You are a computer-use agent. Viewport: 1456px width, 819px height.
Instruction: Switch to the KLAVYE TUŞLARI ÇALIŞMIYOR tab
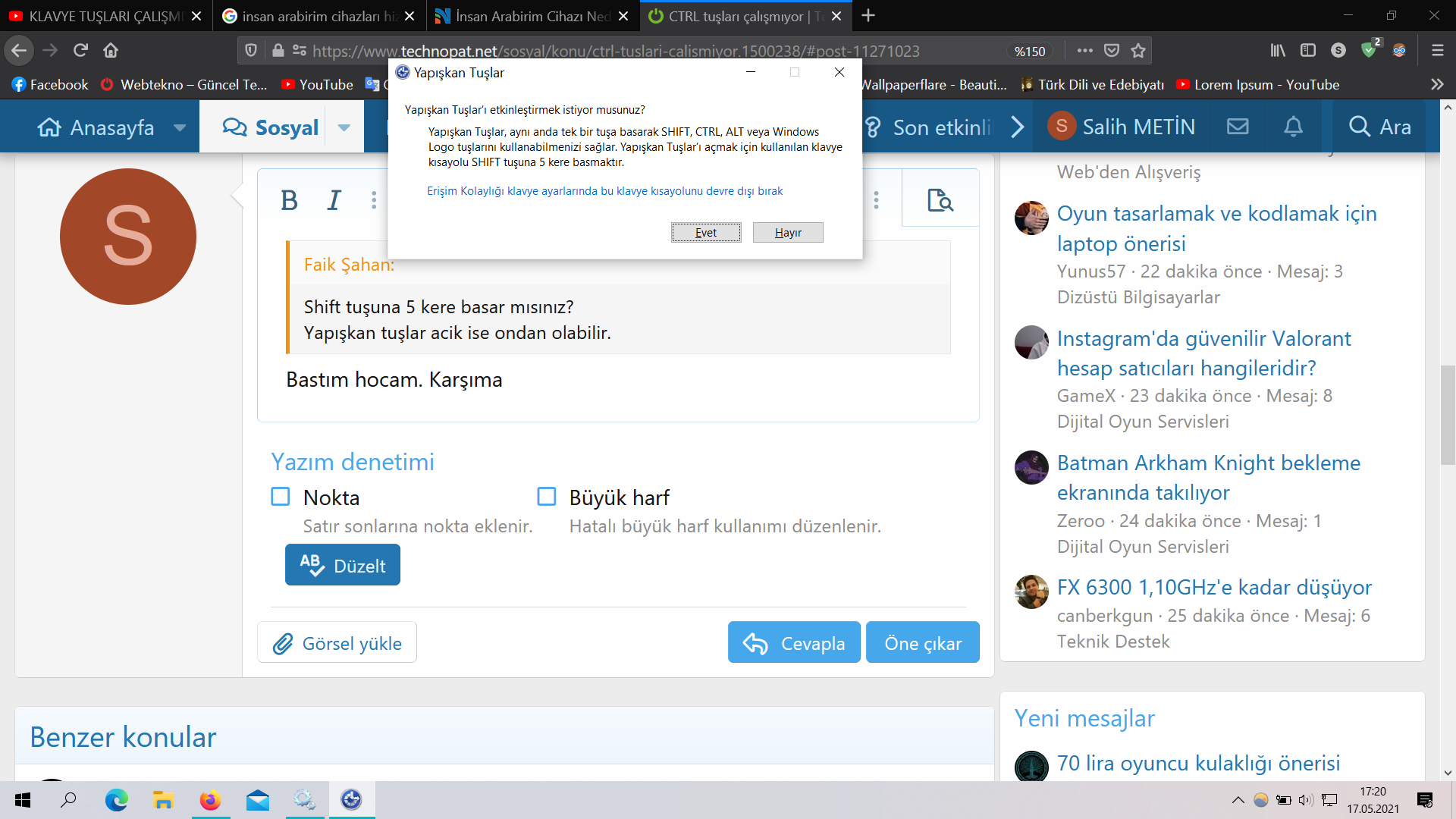coord(105,16)
